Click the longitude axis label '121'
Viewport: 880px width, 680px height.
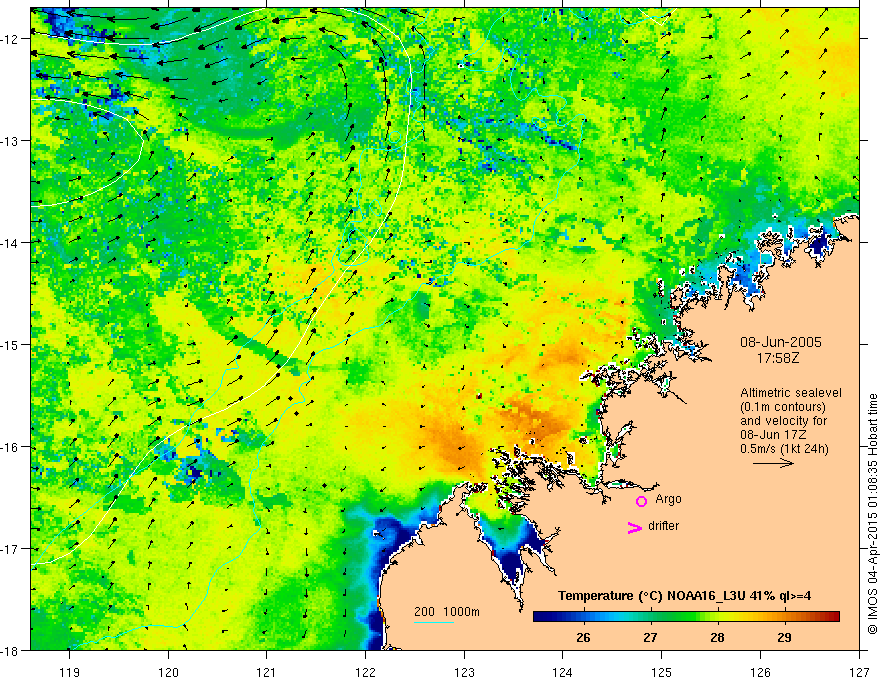click(267, 672)
